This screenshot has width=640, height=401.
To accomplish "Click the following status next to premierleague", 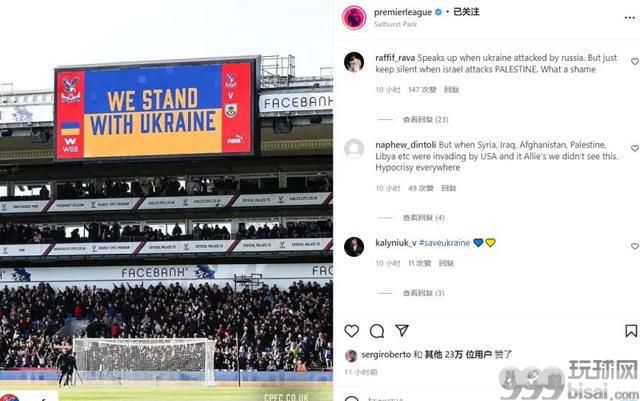I will [466, 12].
